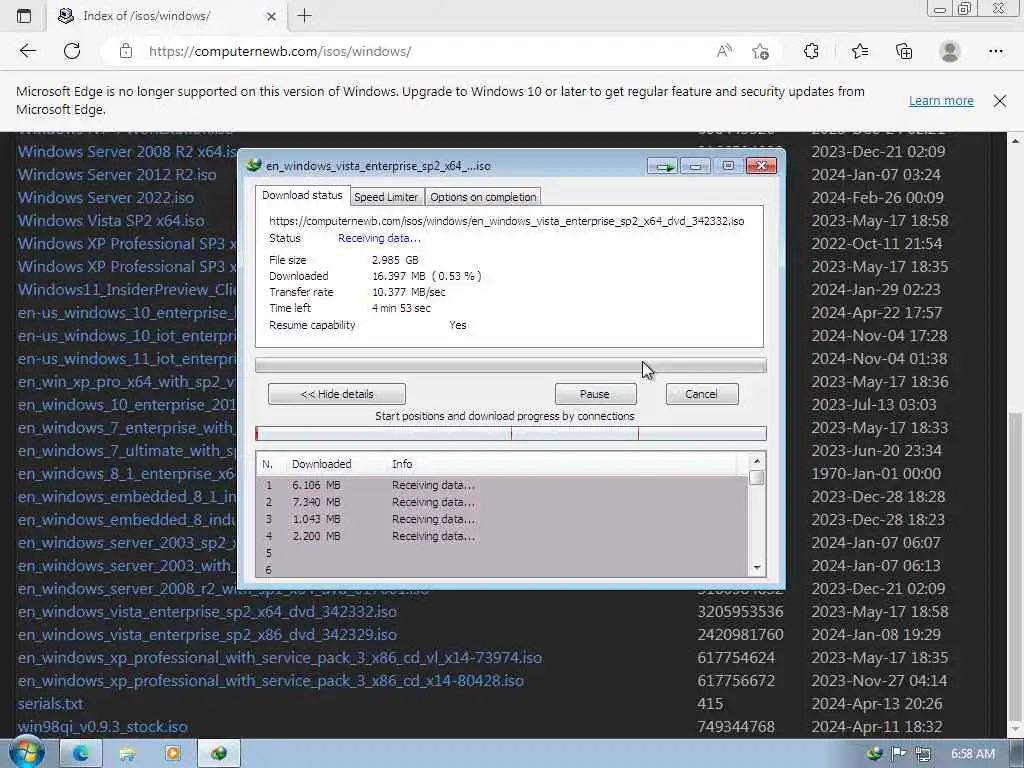Click Hide details button
This screenshot has width=1024, height=768.
[337, 394]
